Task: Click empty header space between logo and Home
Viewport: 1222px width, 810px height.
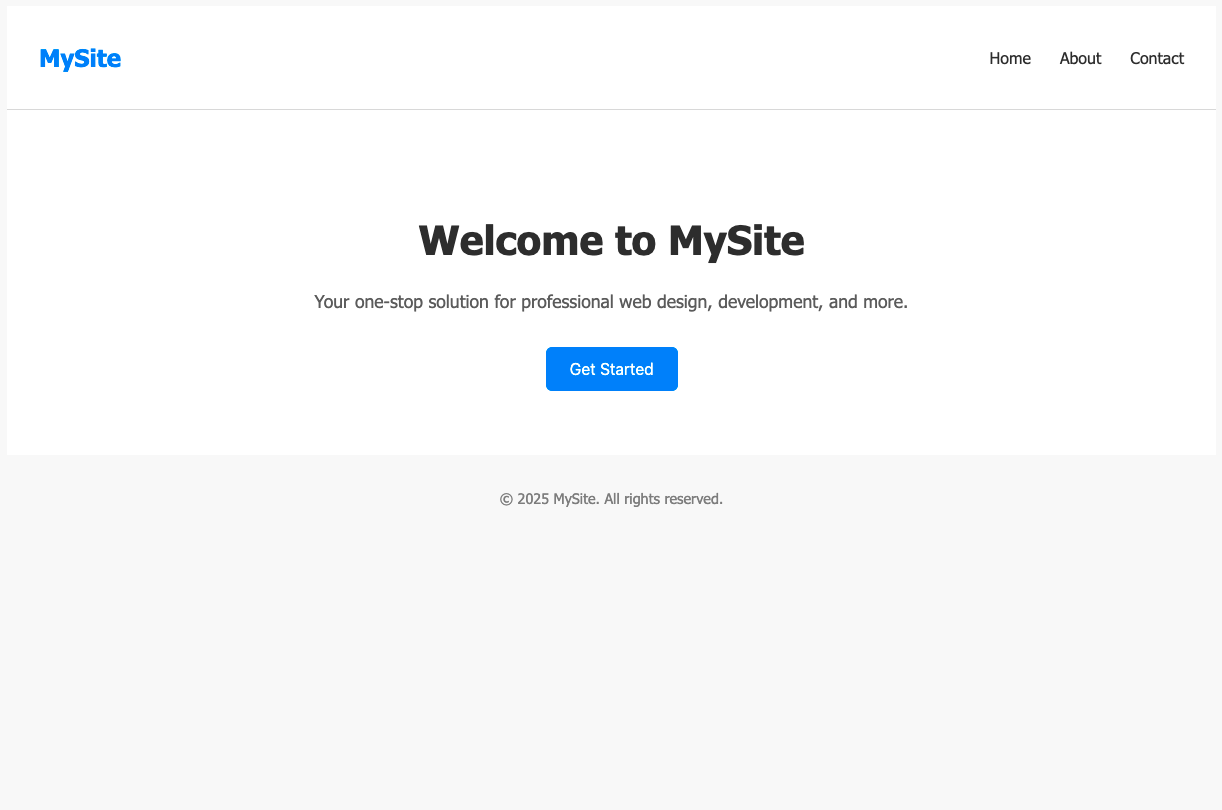Action: [x=550, y=59]
